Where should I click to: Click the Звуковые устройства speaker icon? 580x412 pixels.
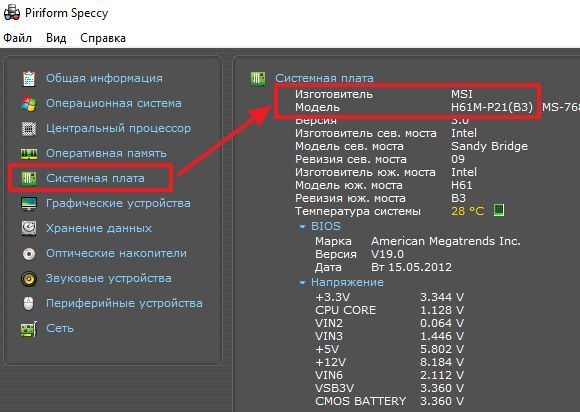pyautogui.click(x=29, y=278)
